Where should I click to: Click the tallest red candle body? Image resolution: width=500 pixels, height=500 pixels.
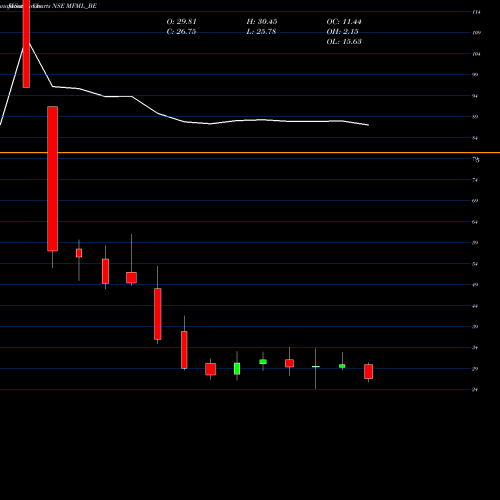53,179
